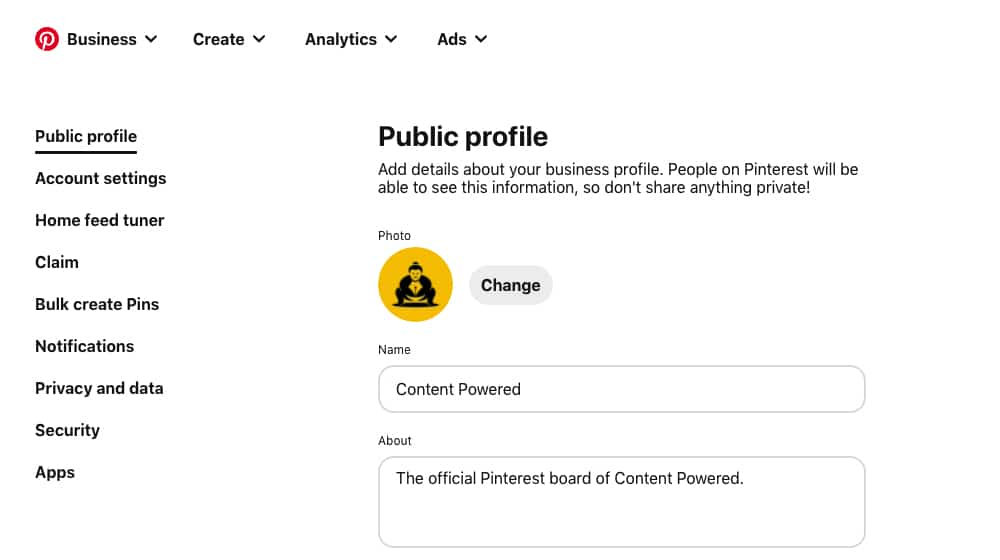Click the Change photo button
Image resolution: width=1000 pixels, height=560 pixels.
510,285
